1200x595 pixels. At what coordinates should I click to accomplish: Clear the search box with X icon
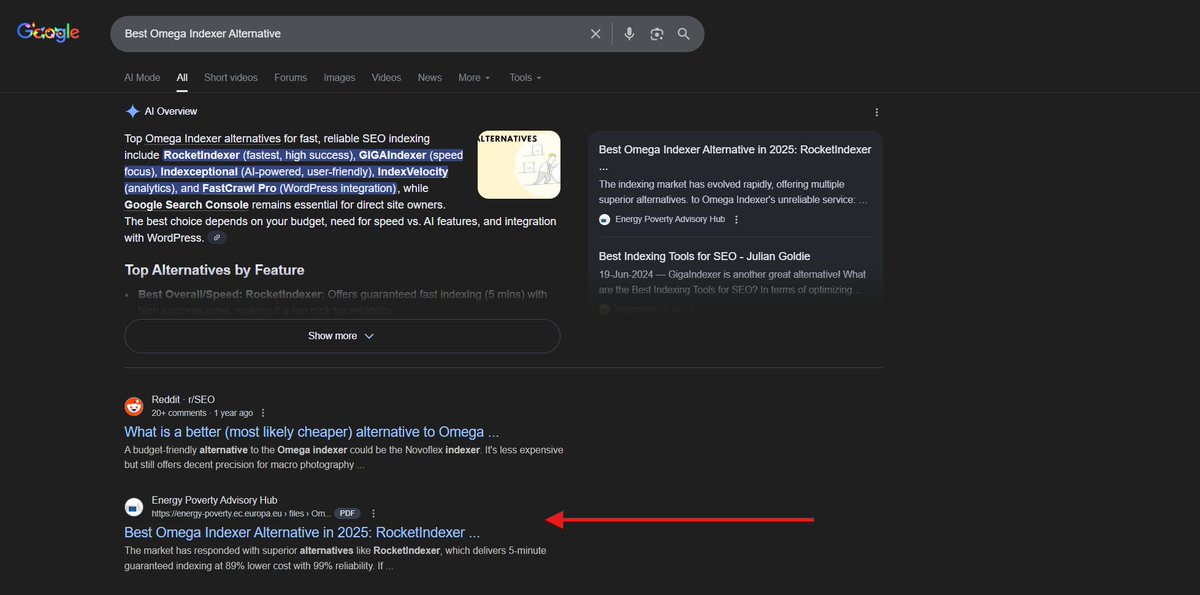pos(595,34)
